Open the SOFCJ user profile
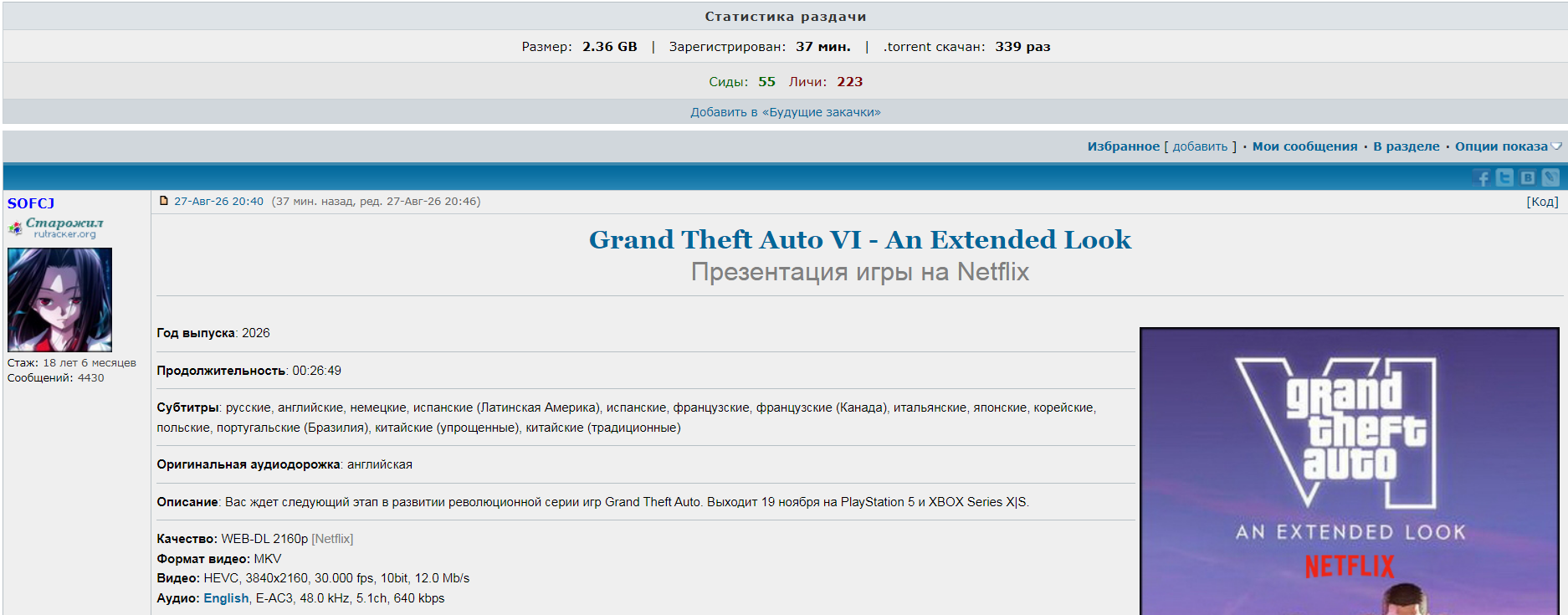1568x615 pixels. (31, 203)
